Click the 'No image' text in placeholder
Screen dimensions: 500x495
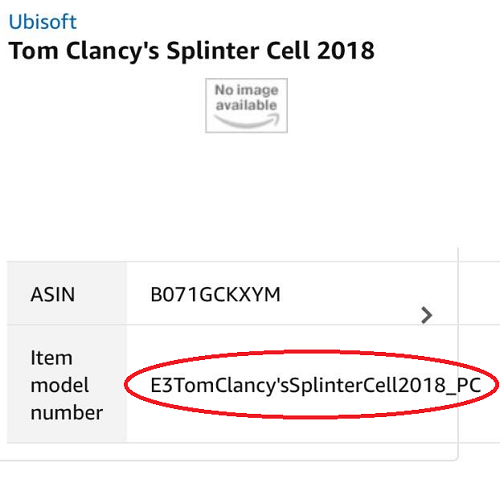[x=246, y=90]
